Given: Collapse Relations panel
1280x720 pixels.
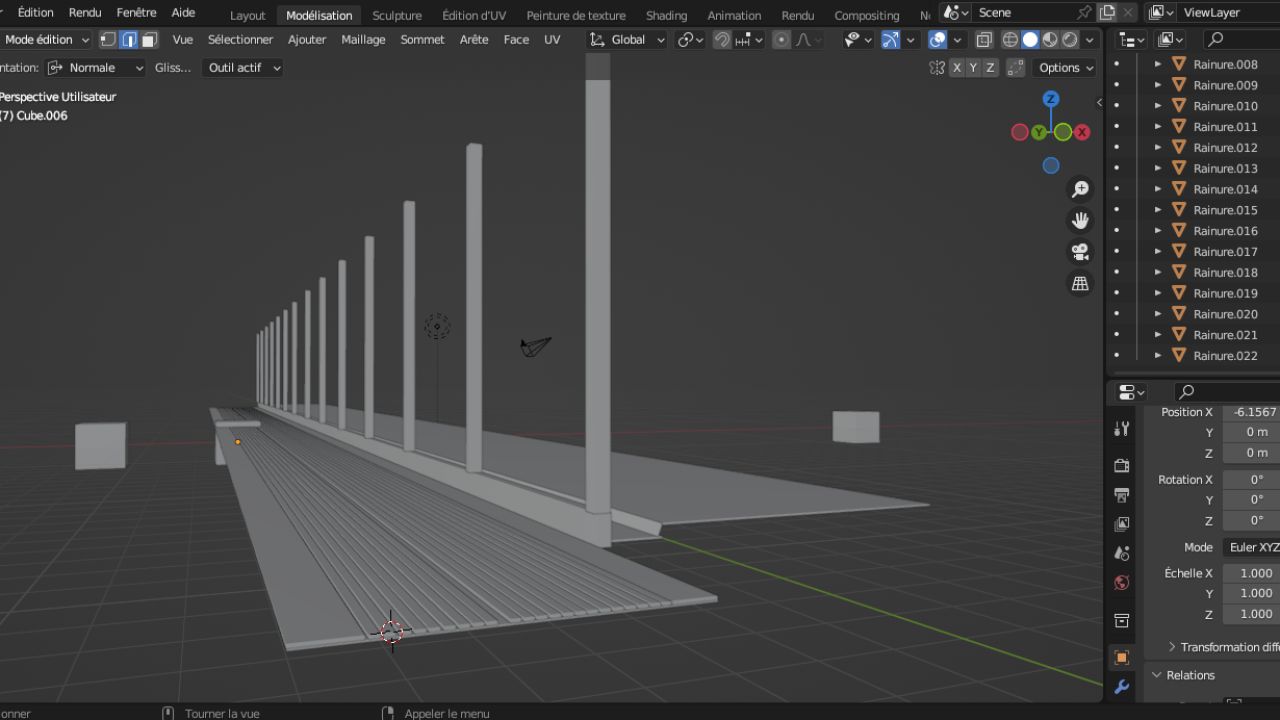Looking at the screenshot, I should point(1157,675).
